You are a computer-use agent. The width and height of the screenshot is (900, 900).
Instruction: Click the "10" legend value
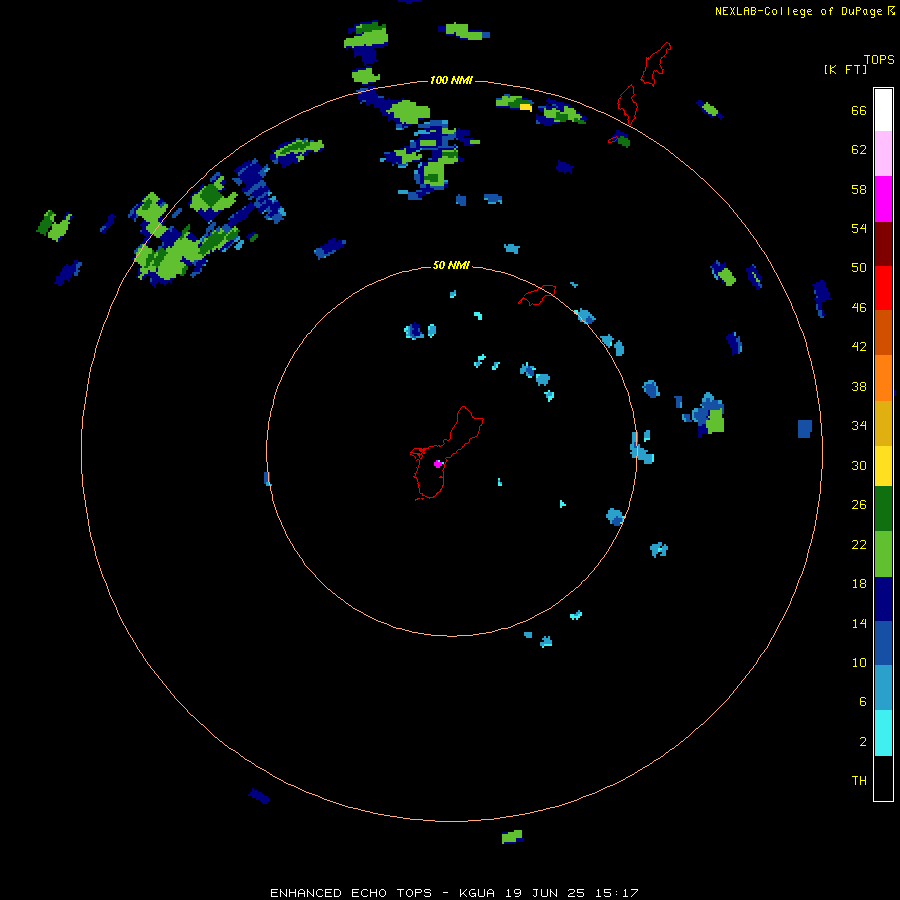point(859,662)
